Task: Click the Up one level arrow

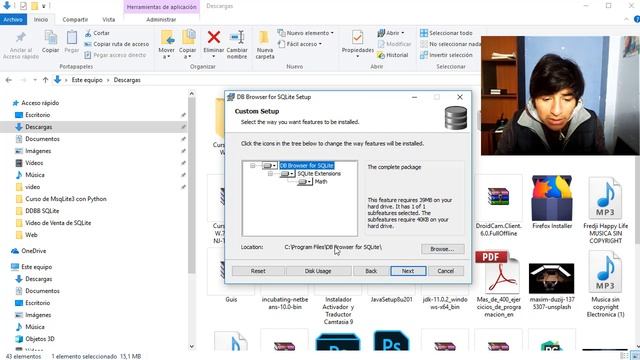Action: [x=45, y=80]
